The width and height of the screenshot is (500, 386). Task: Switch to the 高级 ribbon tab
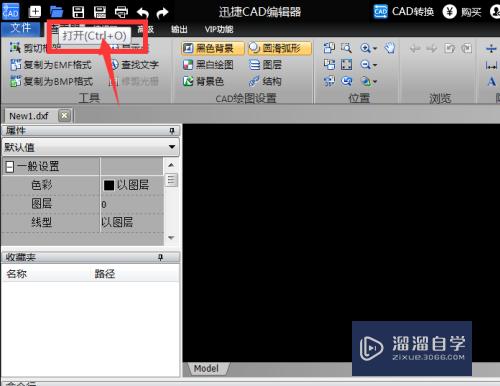coord(146,29)
